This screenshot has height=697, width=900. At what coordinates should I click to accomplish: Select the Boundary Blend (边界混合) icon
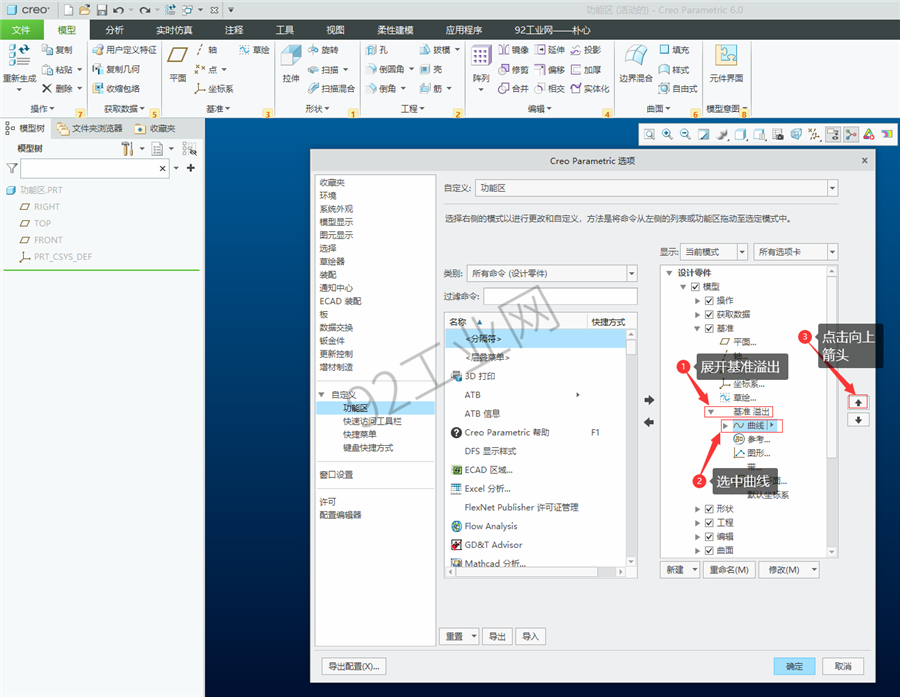click(x=635, y=56)
